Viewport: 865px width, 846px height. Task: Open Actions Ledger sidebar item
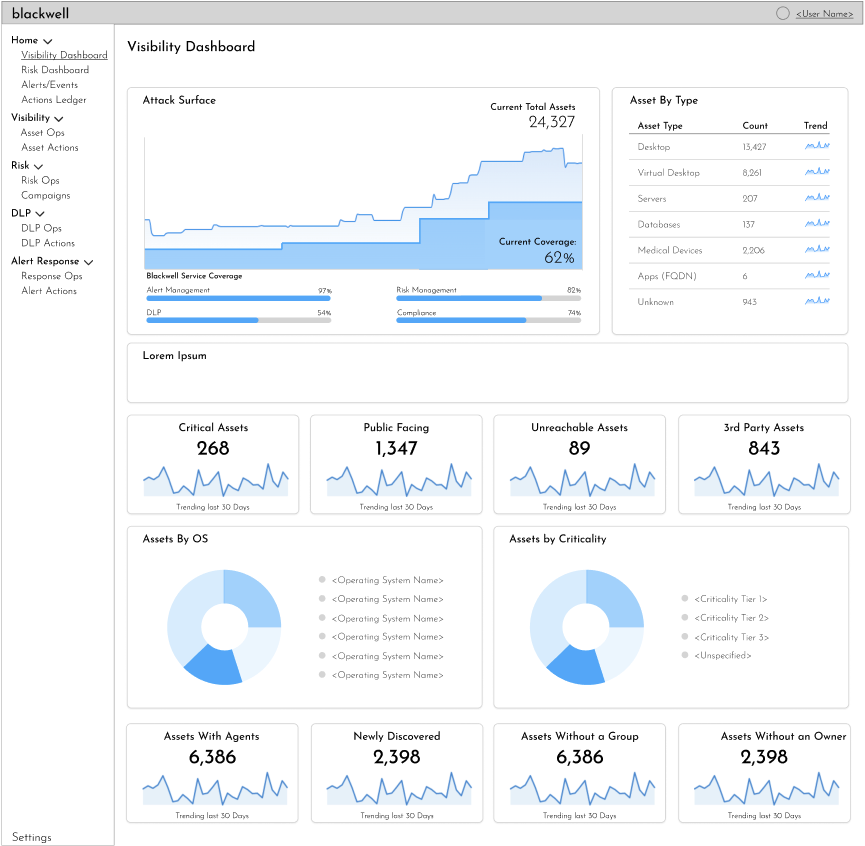[54, 100]
